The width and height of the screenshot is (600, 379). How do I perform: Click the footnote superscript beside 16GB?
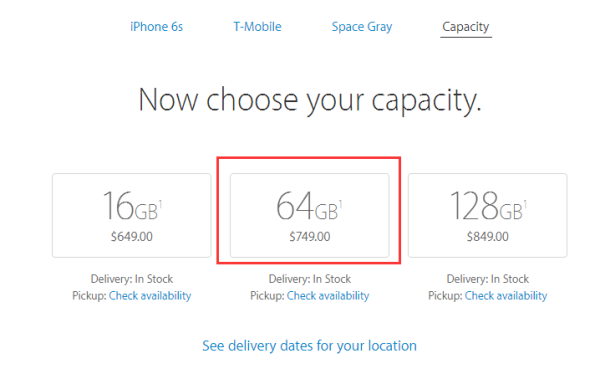coord(160,204)
